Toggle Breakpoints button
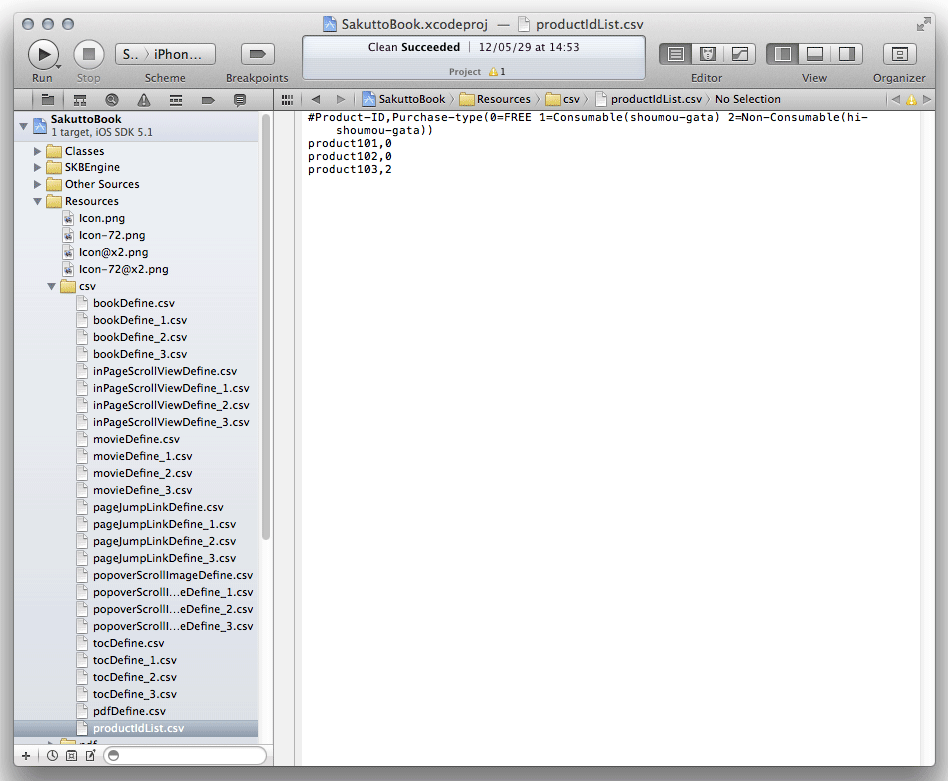Screen dimensions: 948x781 tap(258, 54)
